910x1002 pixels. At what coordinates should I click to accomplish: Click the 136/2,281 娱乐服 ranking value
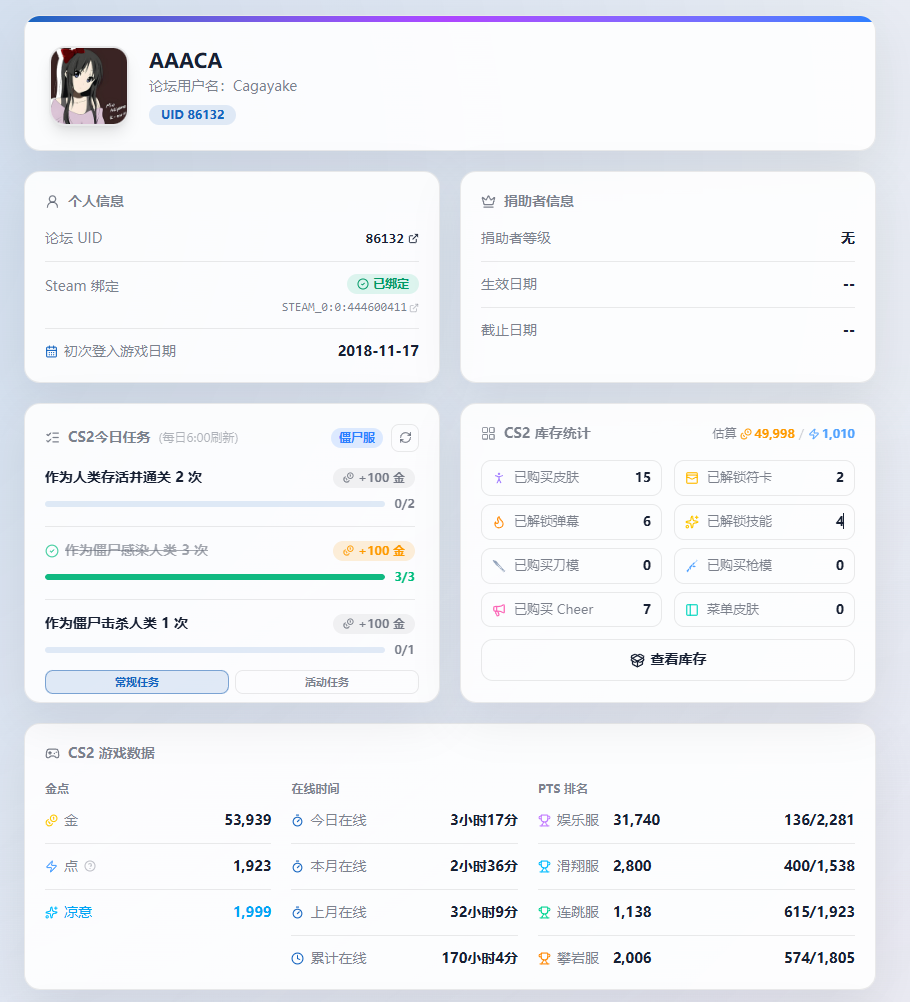click(819, 820)
